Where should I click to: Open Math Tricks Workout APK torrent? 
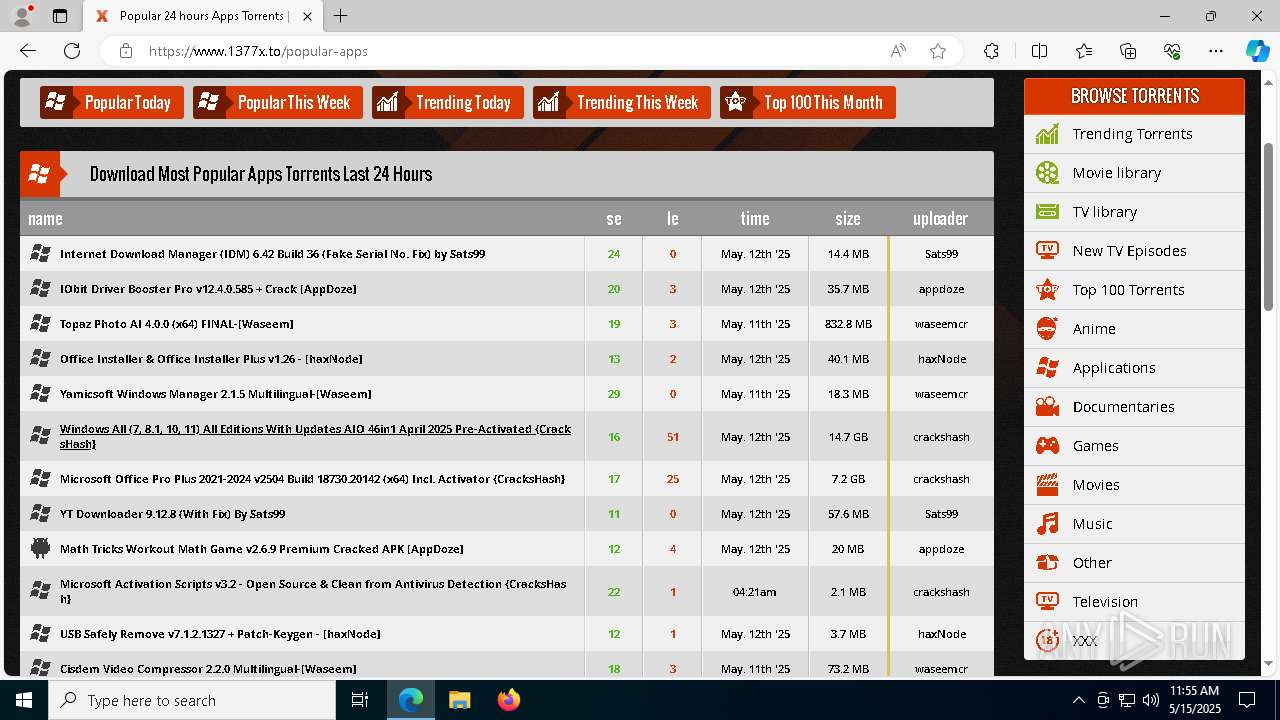pos(261,549)
